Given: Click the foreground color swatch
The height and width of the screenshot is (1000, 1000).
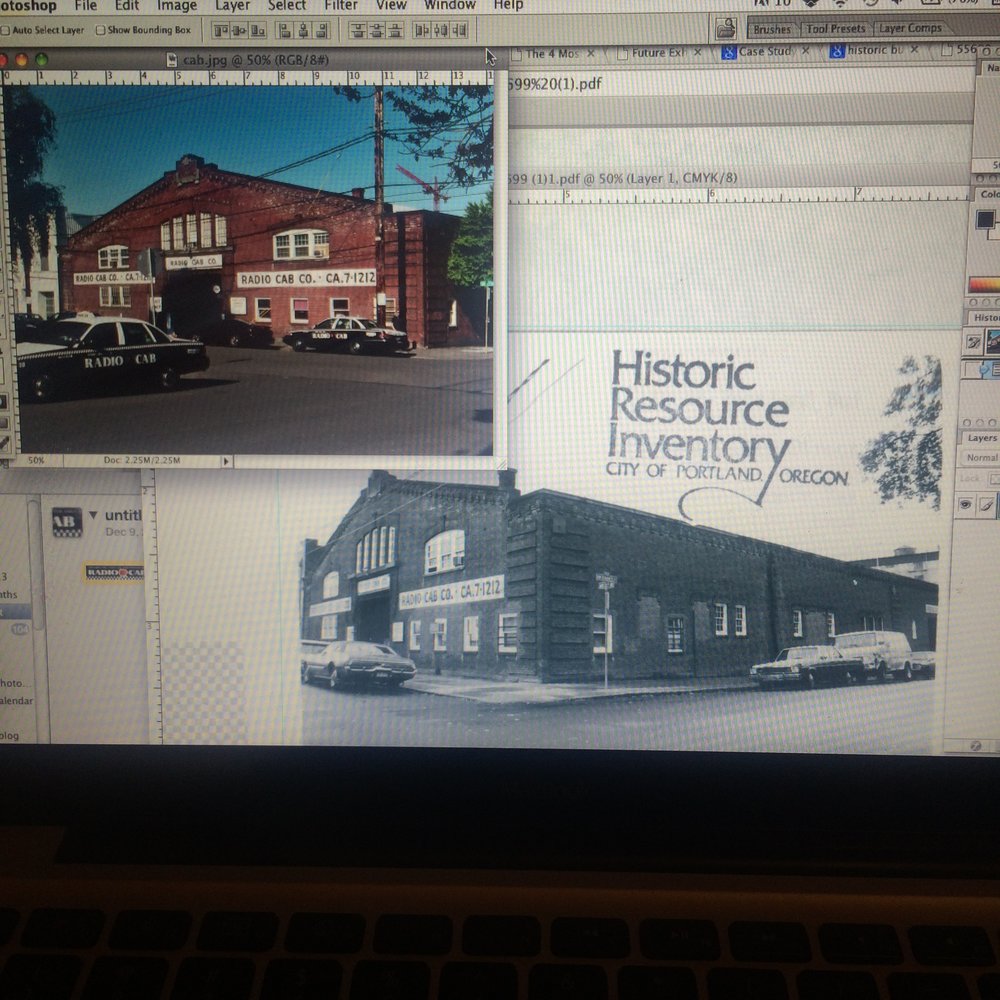Looking at the screenshot, I should coord(985,219).
